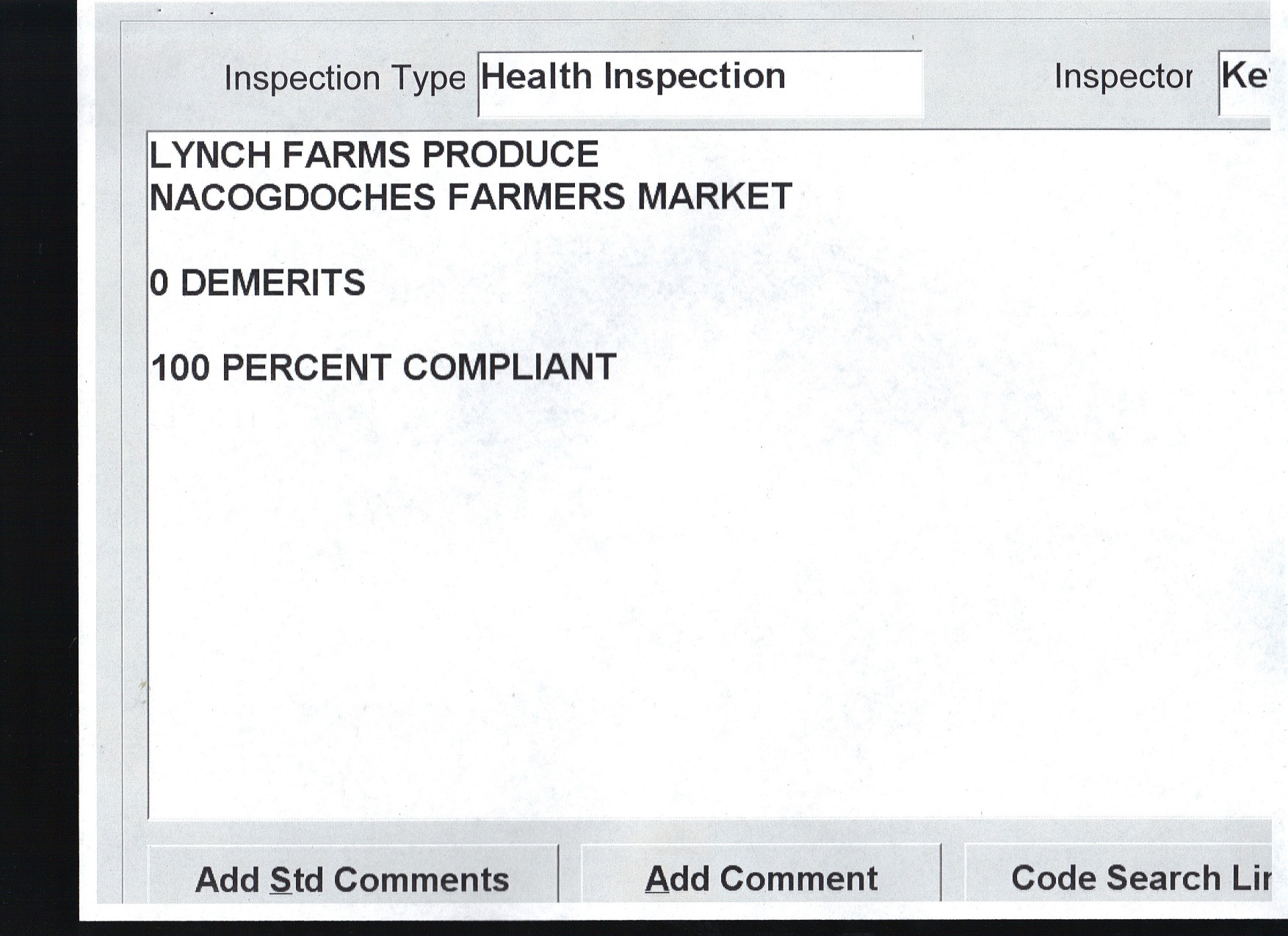Click the Inspector label
The image size is (1288, 936).
pos(1123,76)
